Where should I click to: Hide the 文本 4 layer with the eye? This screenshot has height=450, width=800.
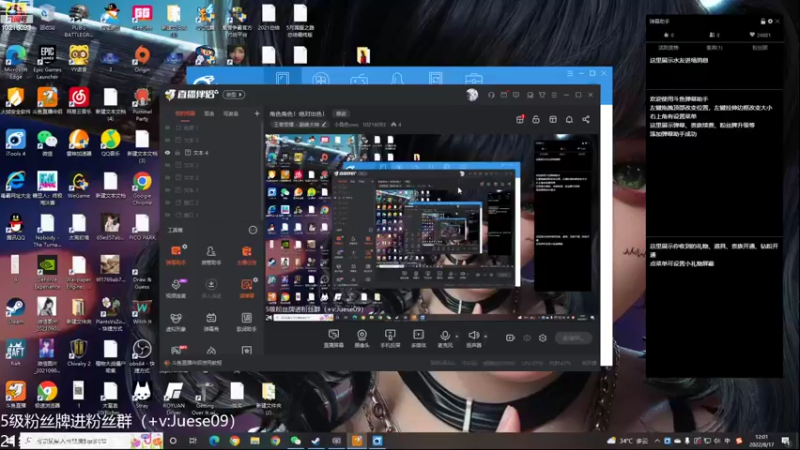point(167,153)
